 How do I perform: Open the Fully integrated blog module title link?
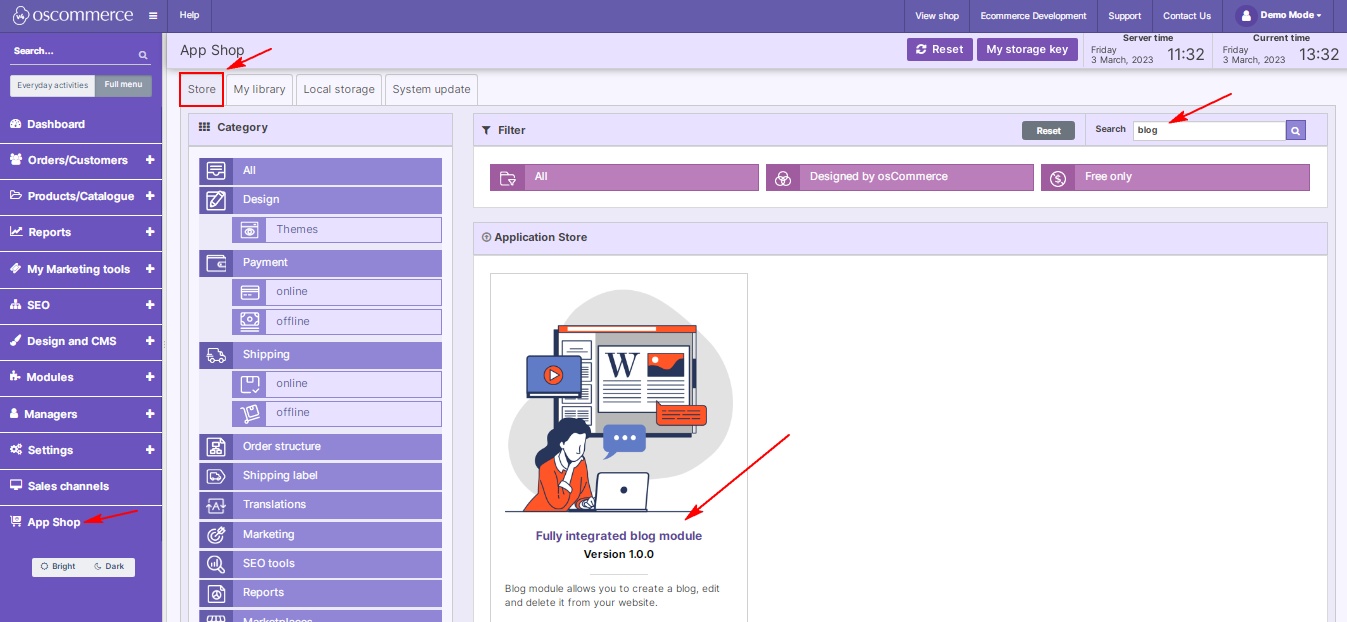[x=619, y=536]
